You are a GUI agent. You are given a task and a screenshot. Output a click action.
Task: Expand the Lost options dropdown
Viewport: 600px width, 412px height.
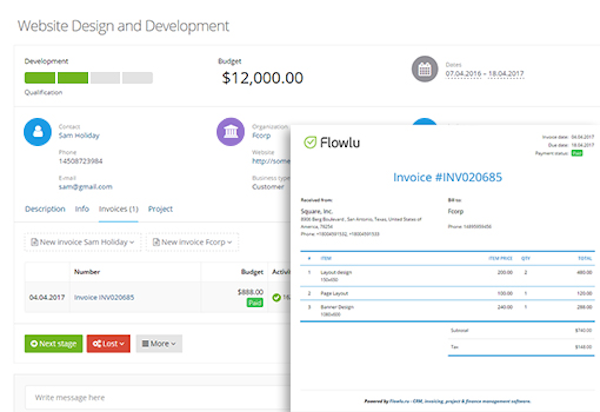pos(108,344)
